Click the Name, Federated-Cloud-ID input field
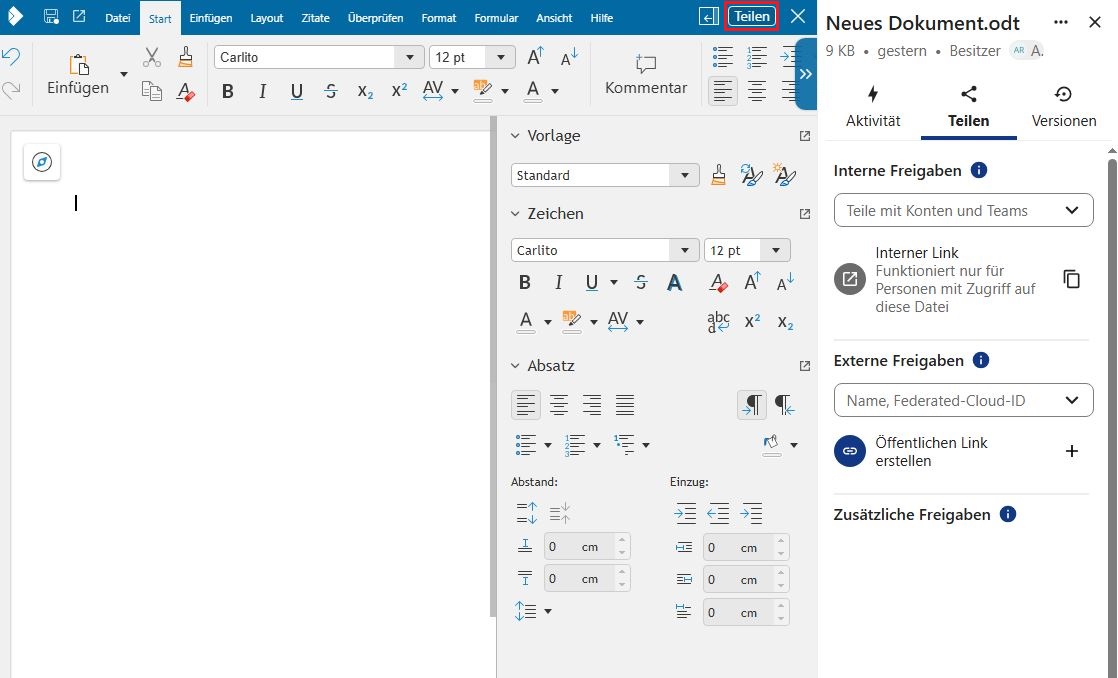 pos(950,400)
